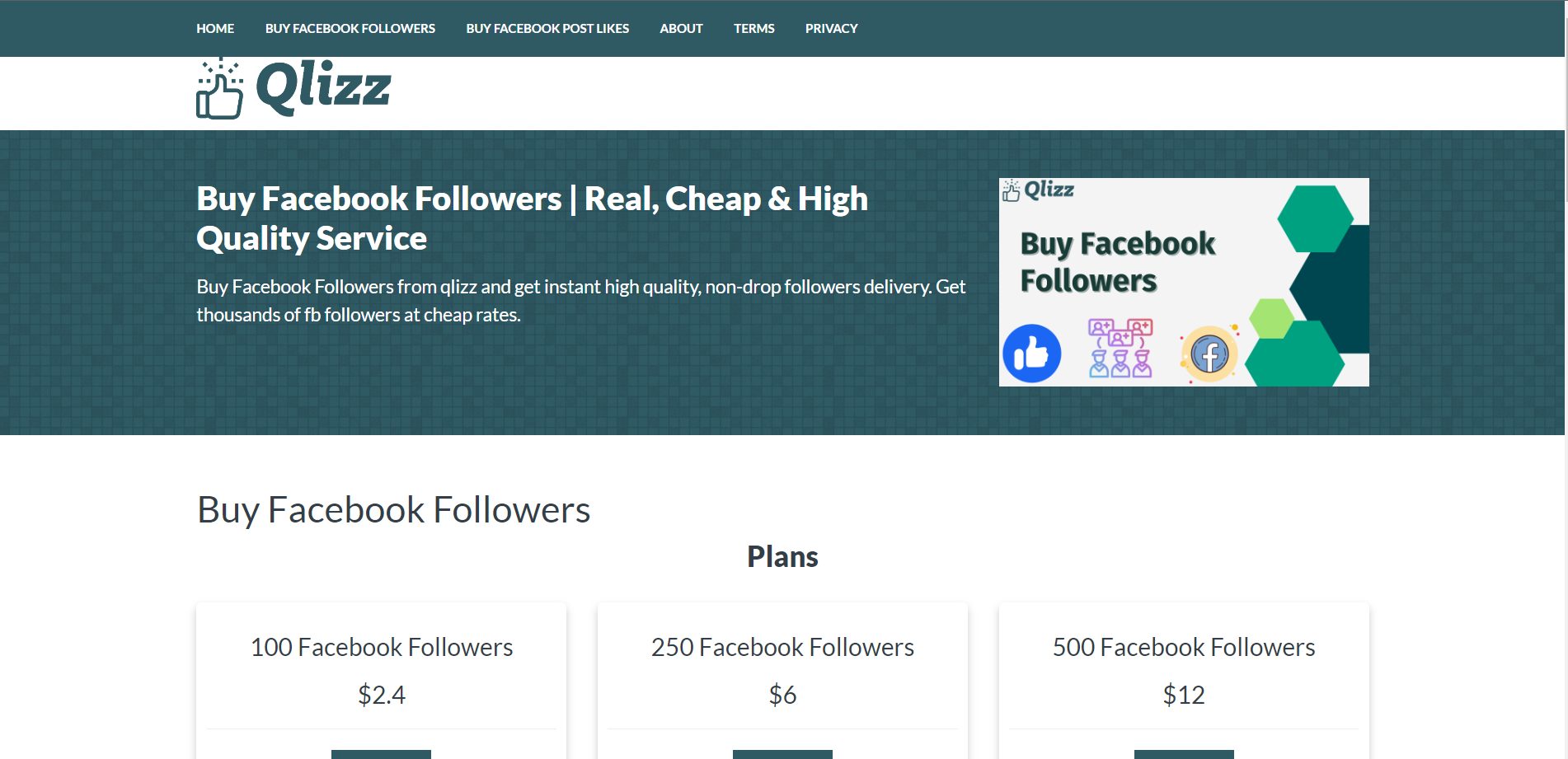Click the $12 price text on the 500 plan

(1184, 695)
